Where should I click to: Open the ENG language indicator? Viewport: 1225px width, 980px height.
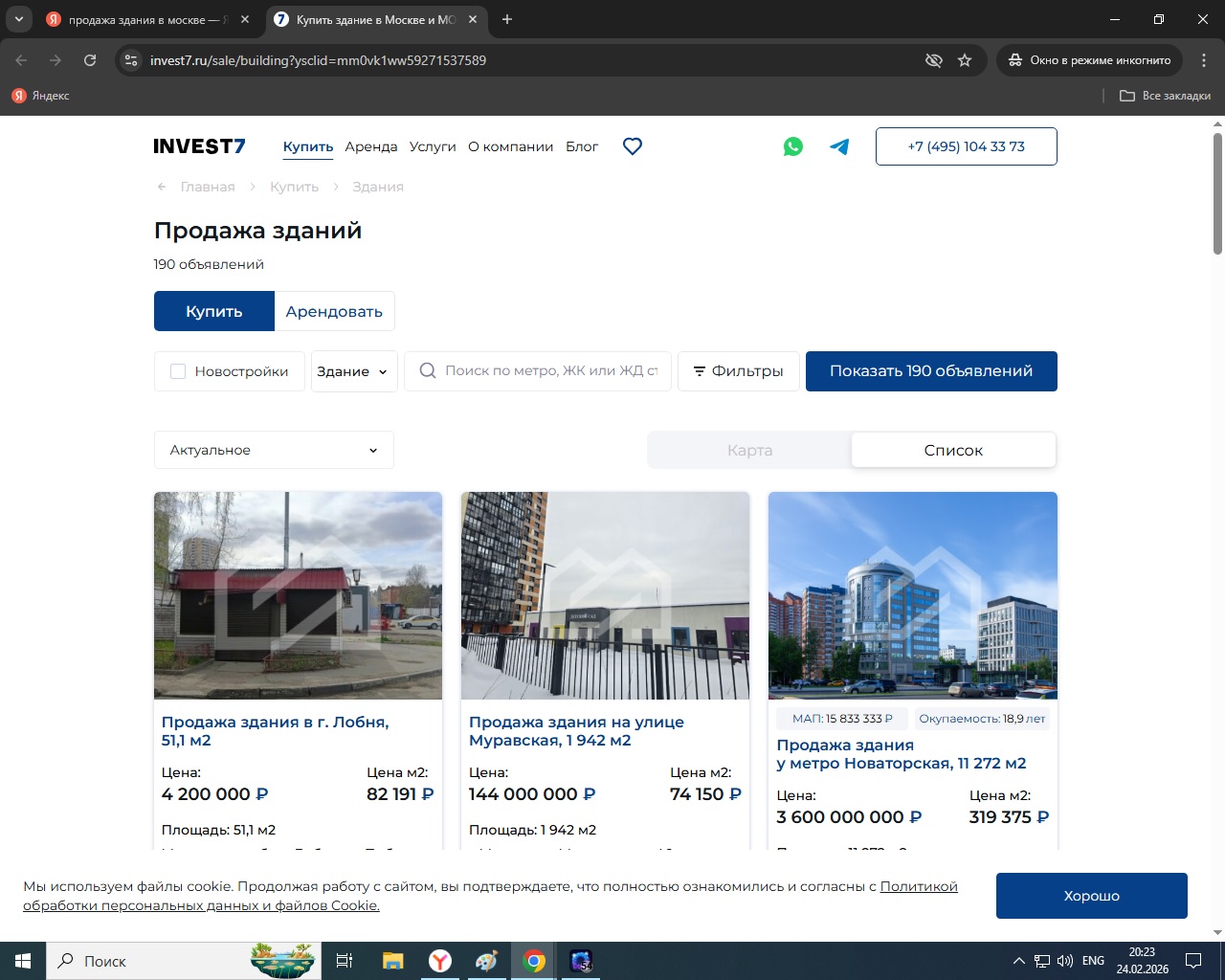1093,961
